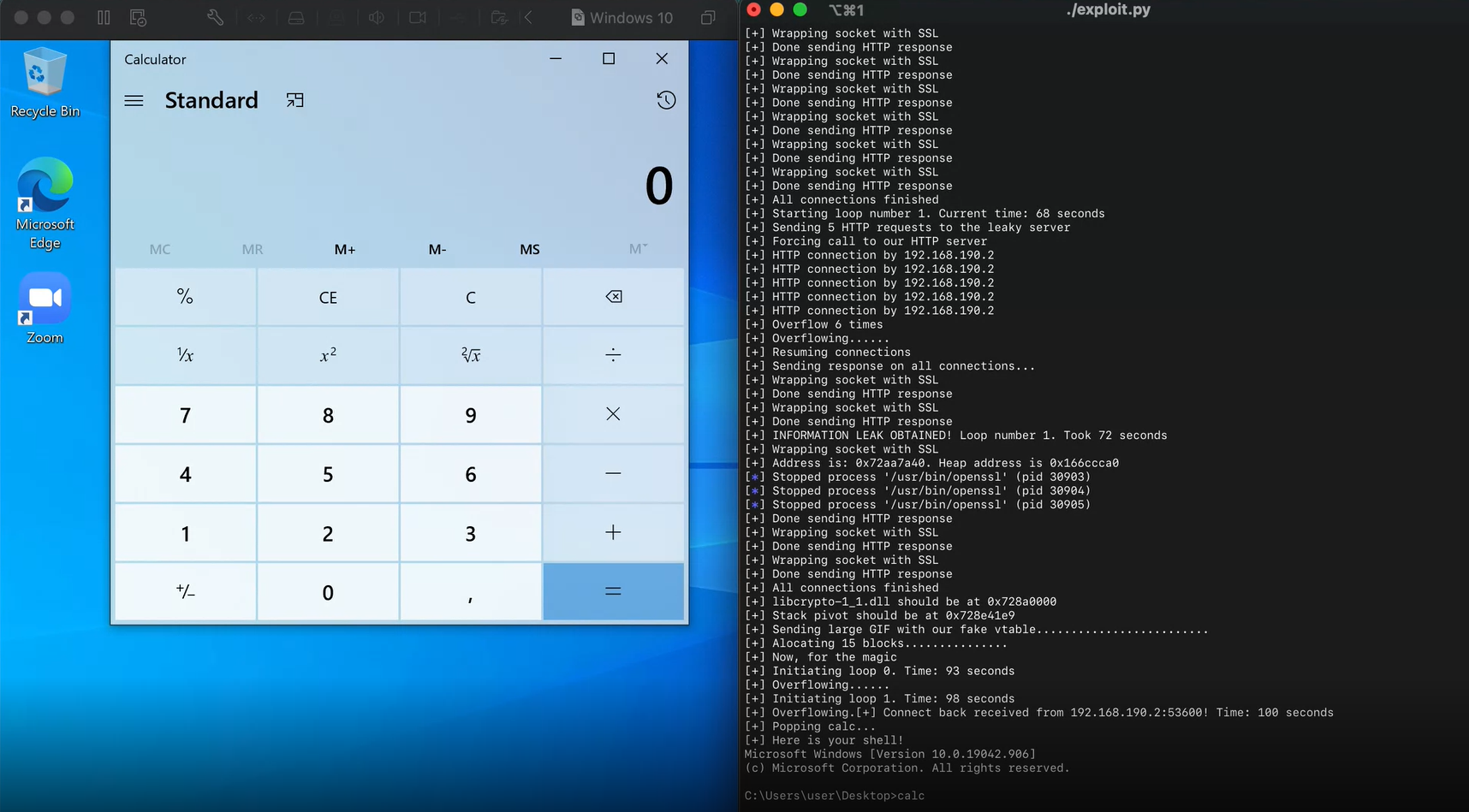The height and width of the screenshot is (812, 1469).
Task: Click the M- memory subtract button
Action: [437, 249]
